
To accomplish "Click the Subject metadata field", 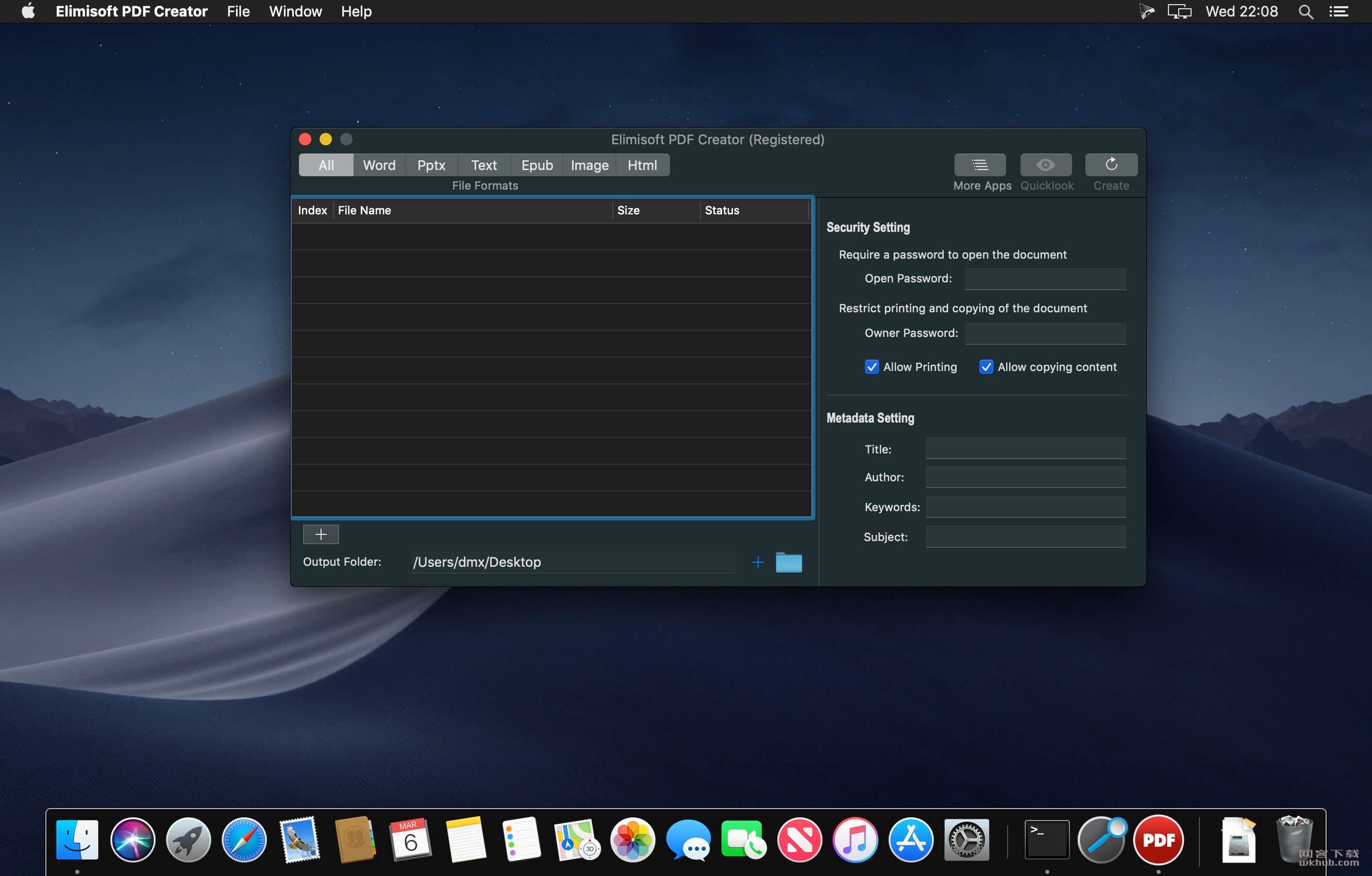I will point(1026,537).
